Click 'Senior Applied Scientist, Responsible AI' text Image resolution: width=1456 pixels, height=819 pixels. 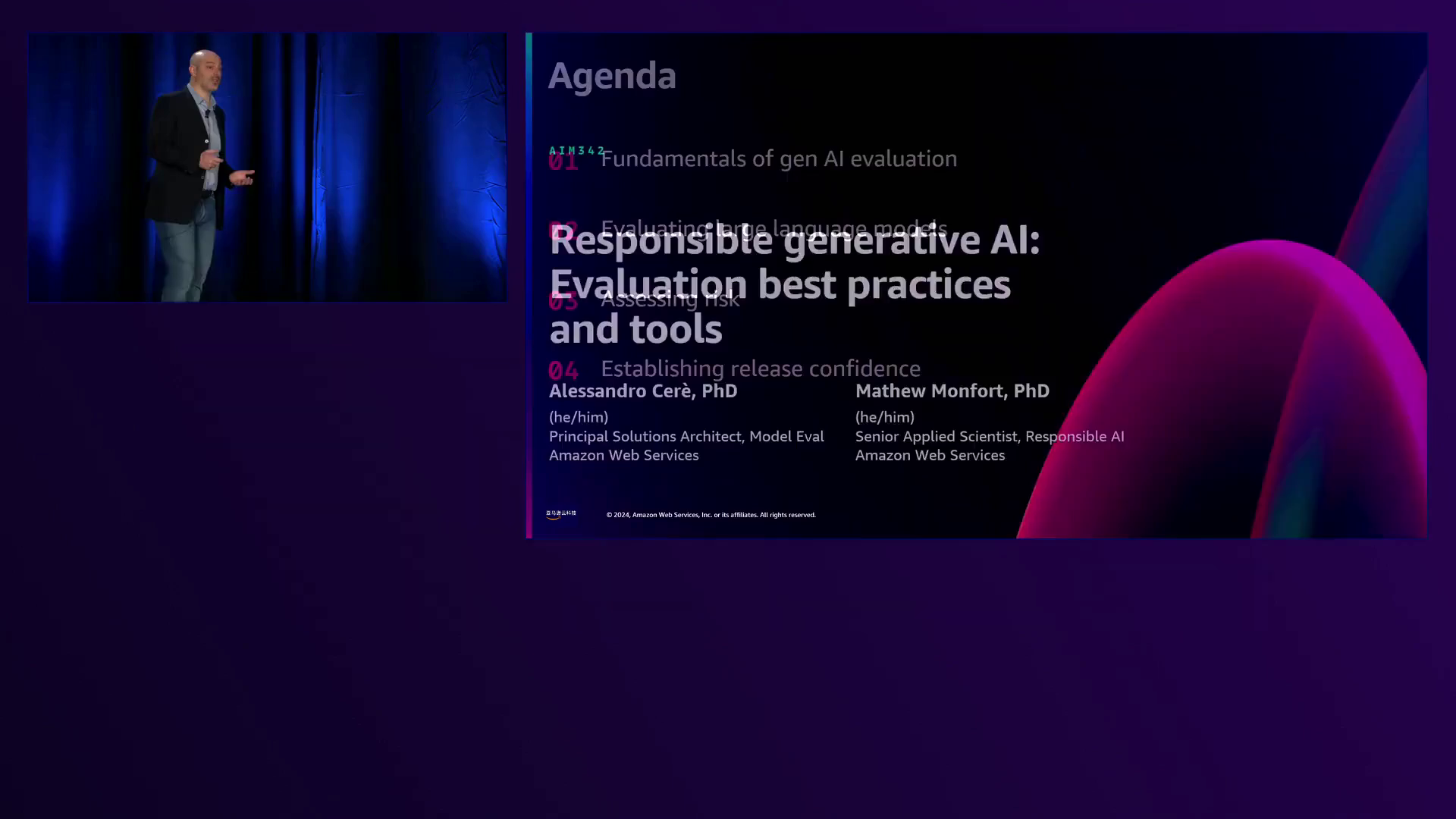coord(990,436)
